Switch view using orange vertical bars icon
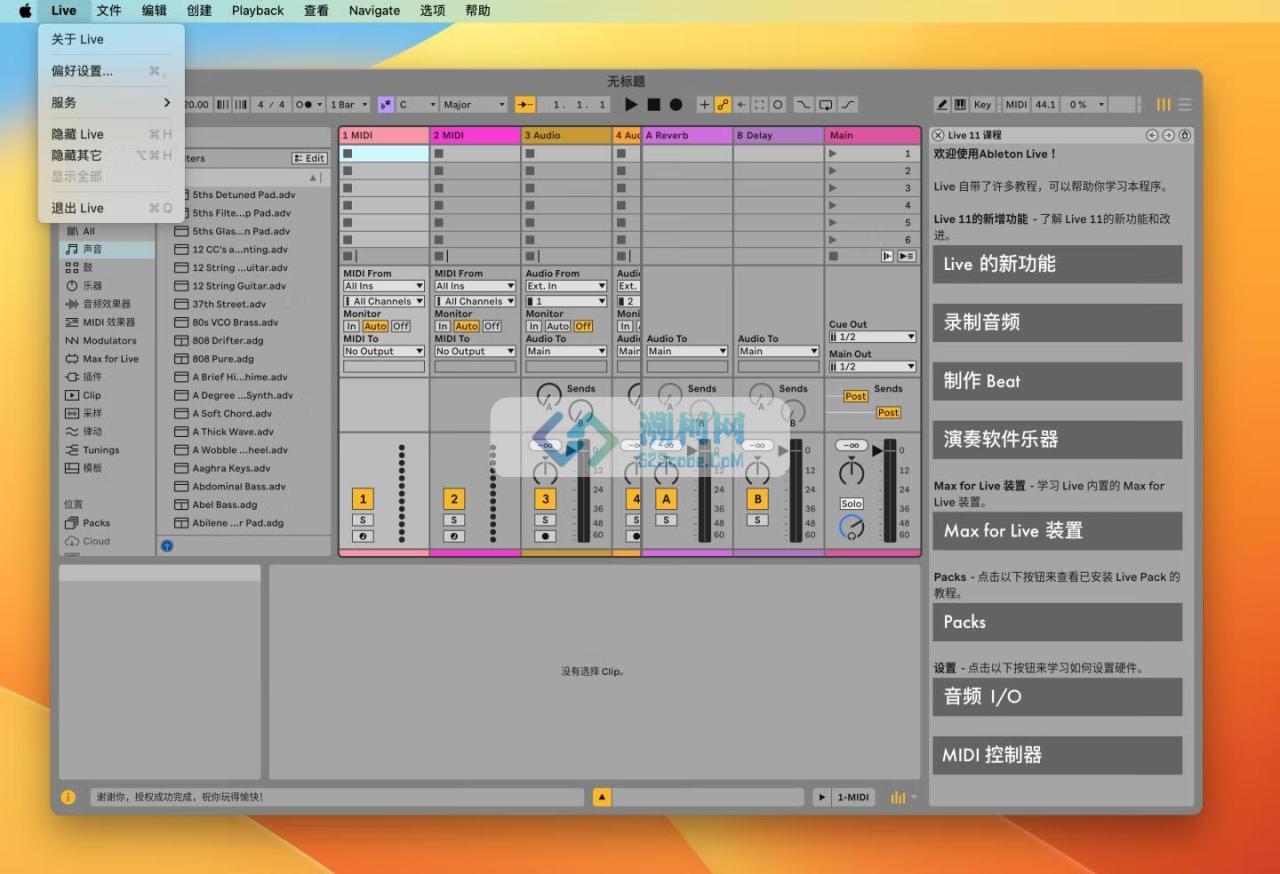 (1163, 104)
